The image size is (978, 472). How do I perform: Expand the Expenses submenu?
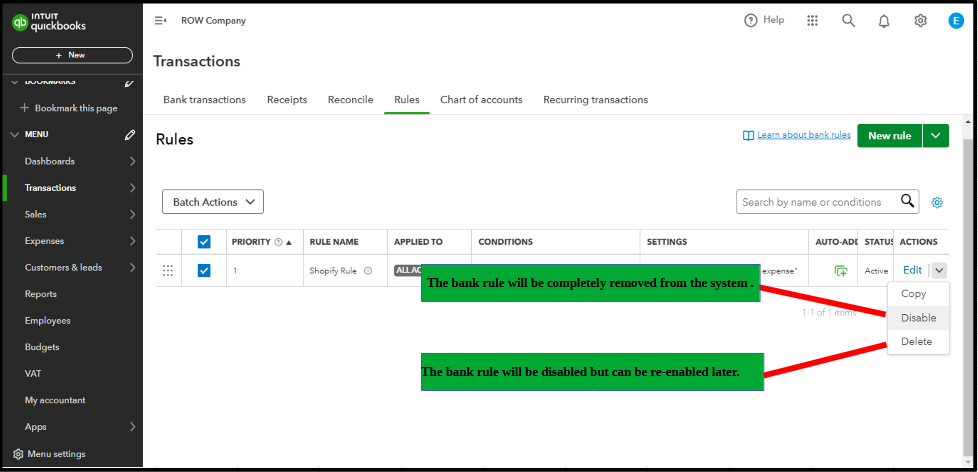pos(132,241)
